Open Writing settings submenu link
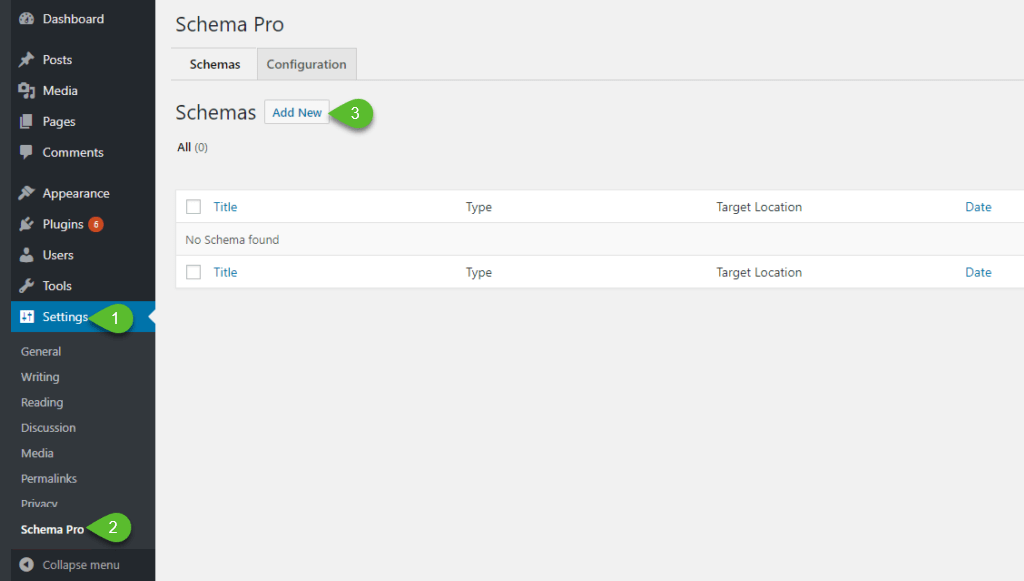The height and width of the screenshot is (581, 1024). click(40, 377)
